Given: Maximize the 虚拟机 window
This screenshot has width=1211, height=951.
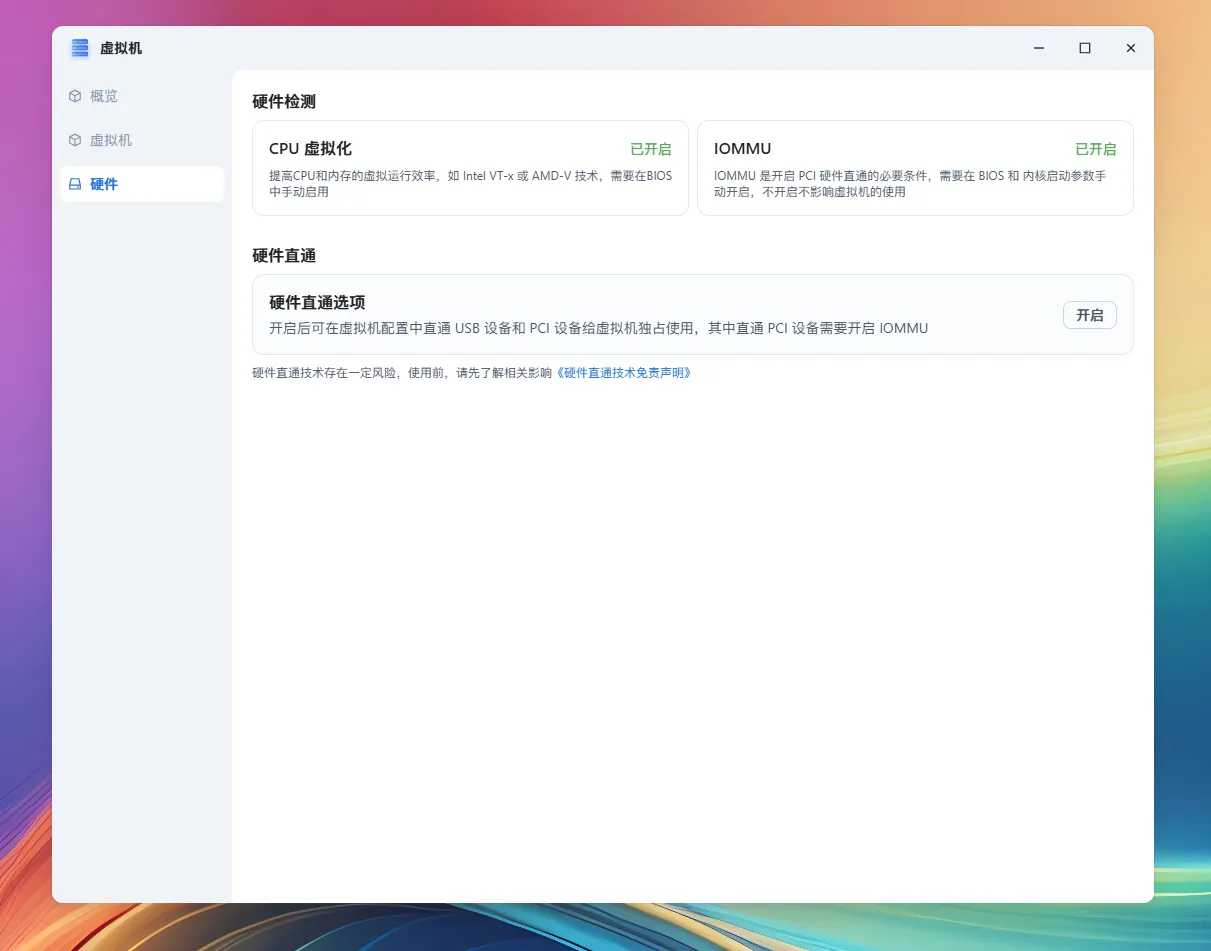Looking at the screenshot, I should coord(1085,48).
